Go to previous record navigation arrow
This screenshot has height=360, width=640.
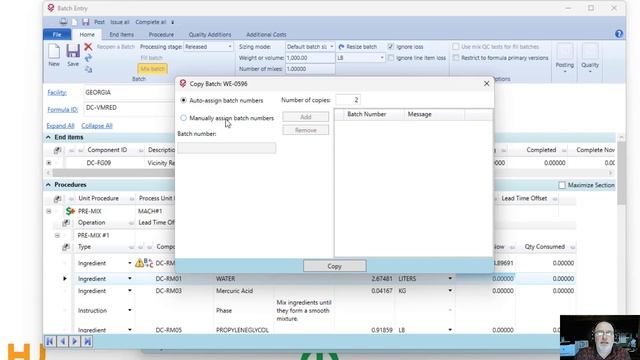coord(62,341)
